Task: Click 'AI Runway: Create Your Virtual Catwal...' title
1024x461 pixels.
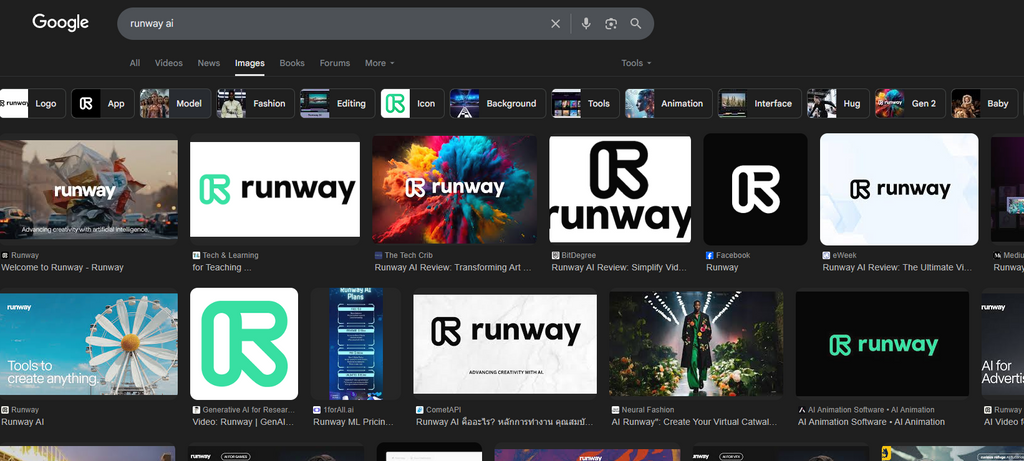Action: 694,422
